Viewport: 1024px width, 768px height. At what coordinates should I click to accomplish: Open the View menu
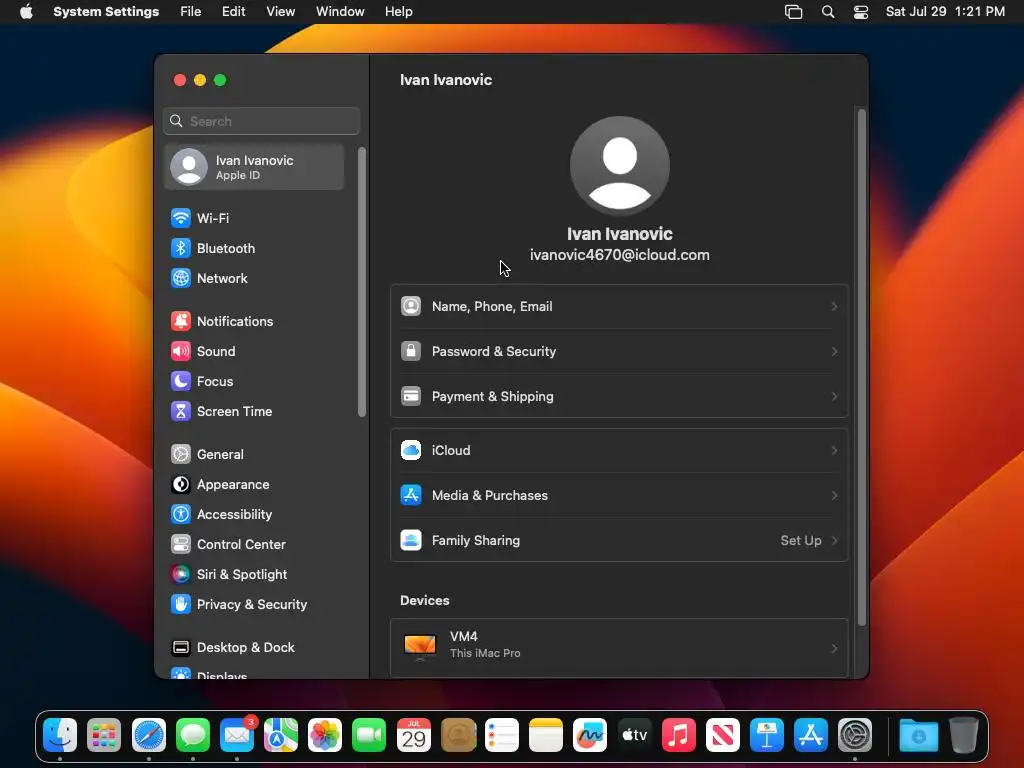280,12
